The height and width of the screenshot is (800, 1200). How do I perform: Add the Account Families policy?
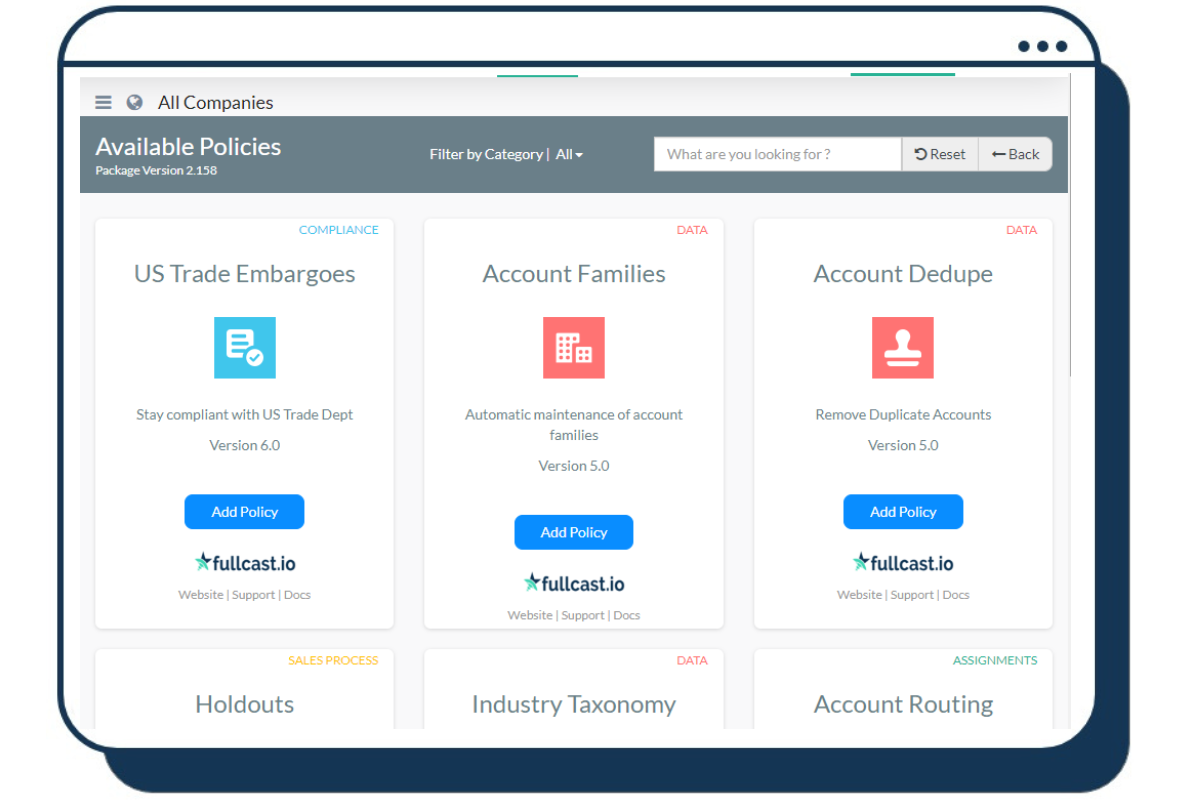(x=573, y=532)
